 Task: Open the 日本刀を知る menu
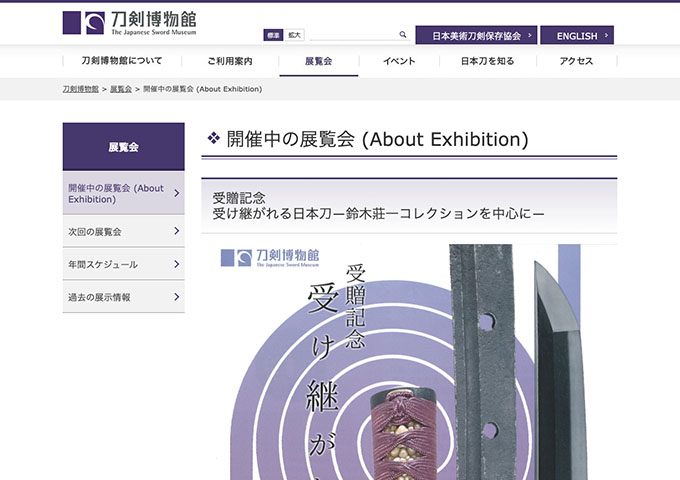(487, 61)
